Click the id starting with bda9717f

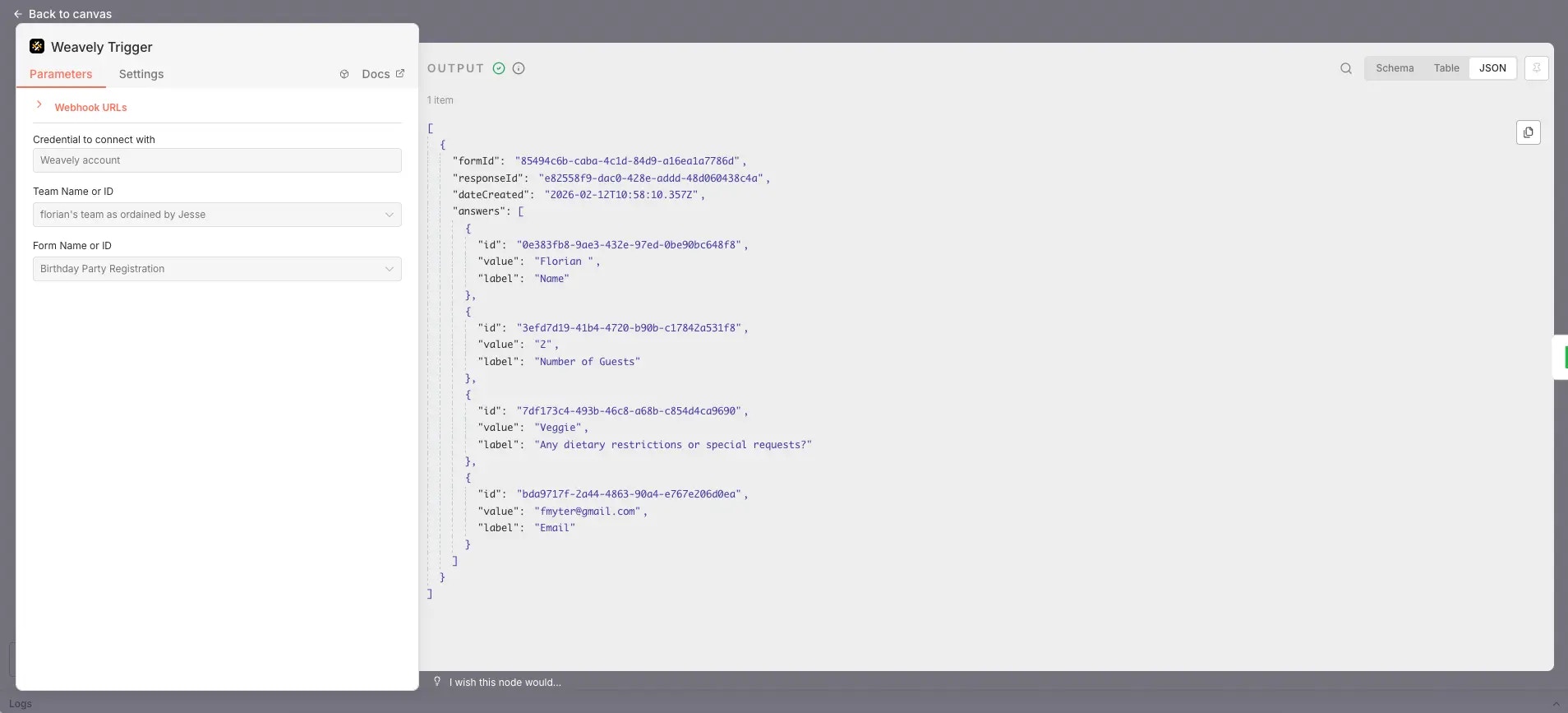(x=630, y=494)
